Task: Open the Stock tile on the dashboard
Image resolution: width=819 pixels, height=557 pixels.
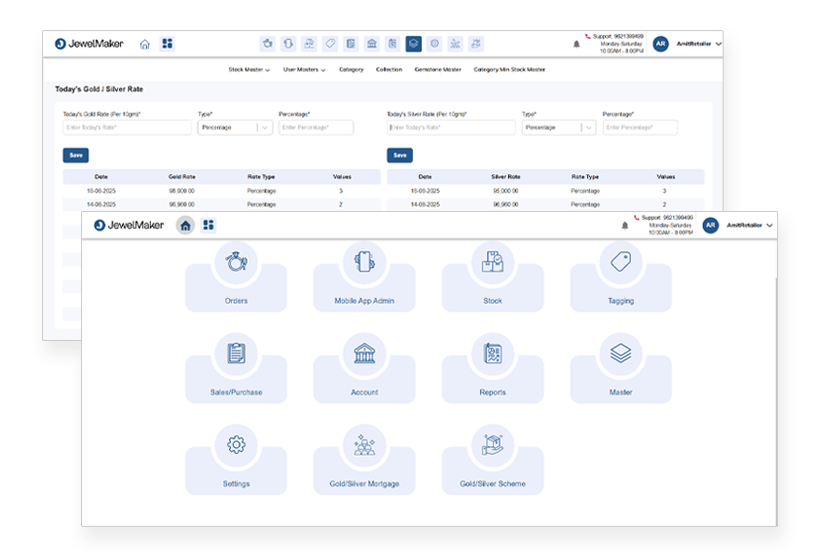Action: coord(493,277)
